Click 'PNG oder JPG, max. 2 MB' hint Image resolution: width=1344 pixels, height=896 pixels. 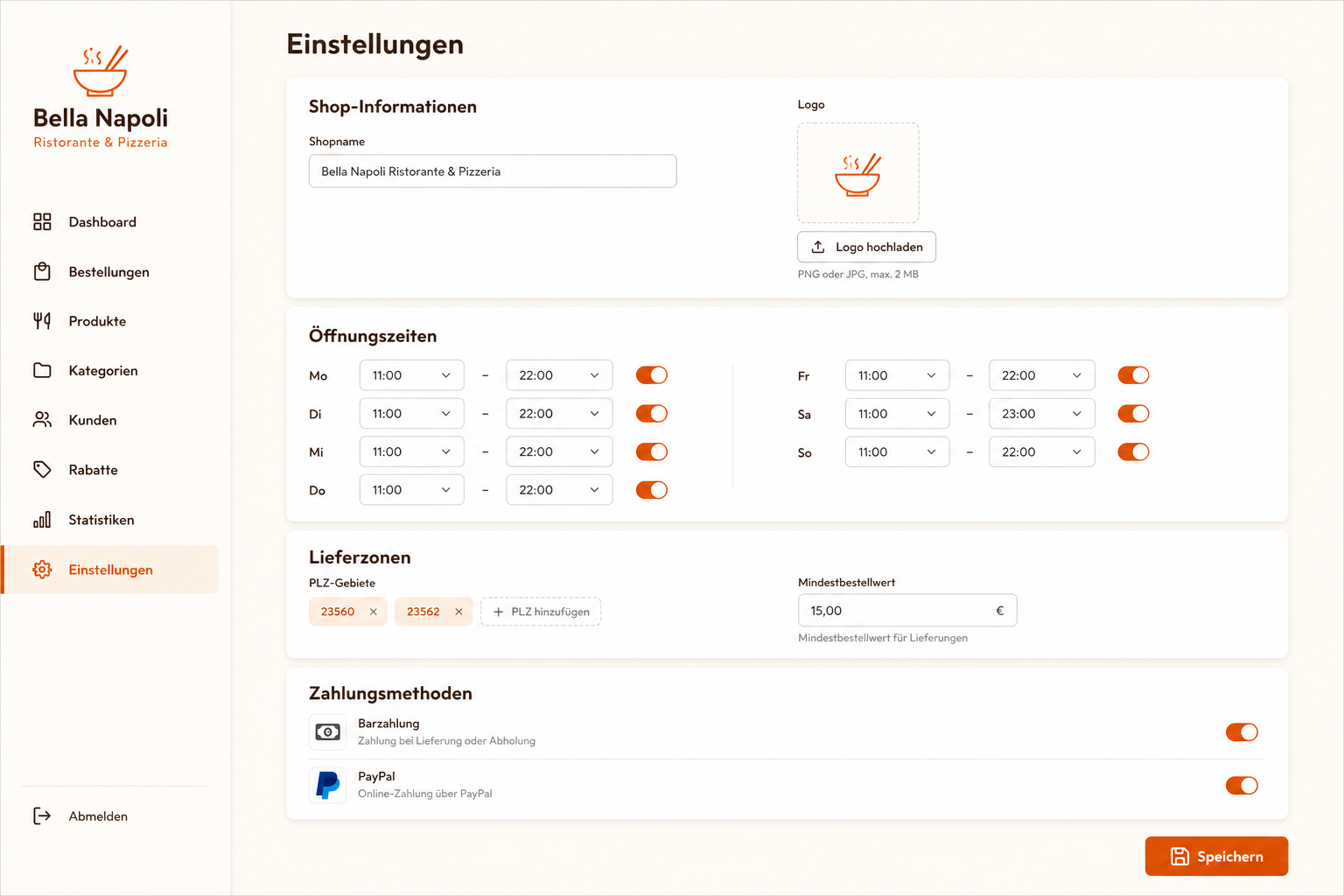pyautogui.click(x=858, y=274)
